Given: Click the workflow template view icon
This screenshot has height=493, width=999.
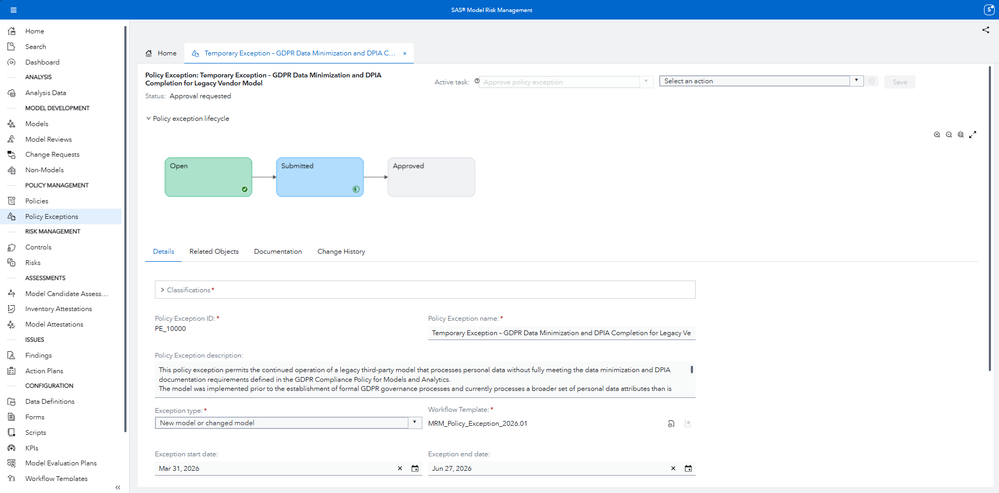Looking at the screenshot, I should pyautogui.click(x=672, y=424).
